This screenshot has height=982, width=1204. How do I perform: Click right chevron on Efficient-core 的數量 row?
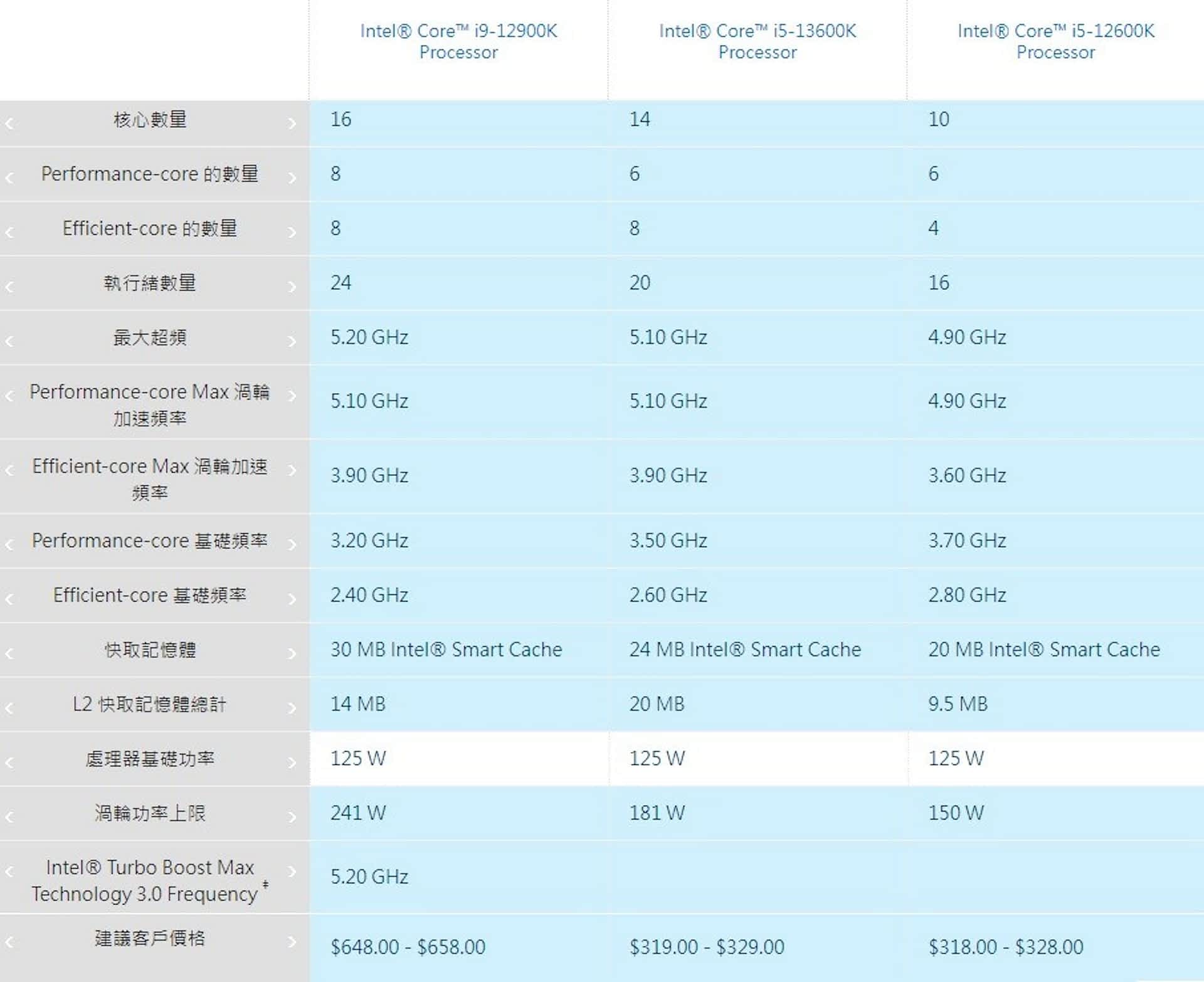pos(292,233)
